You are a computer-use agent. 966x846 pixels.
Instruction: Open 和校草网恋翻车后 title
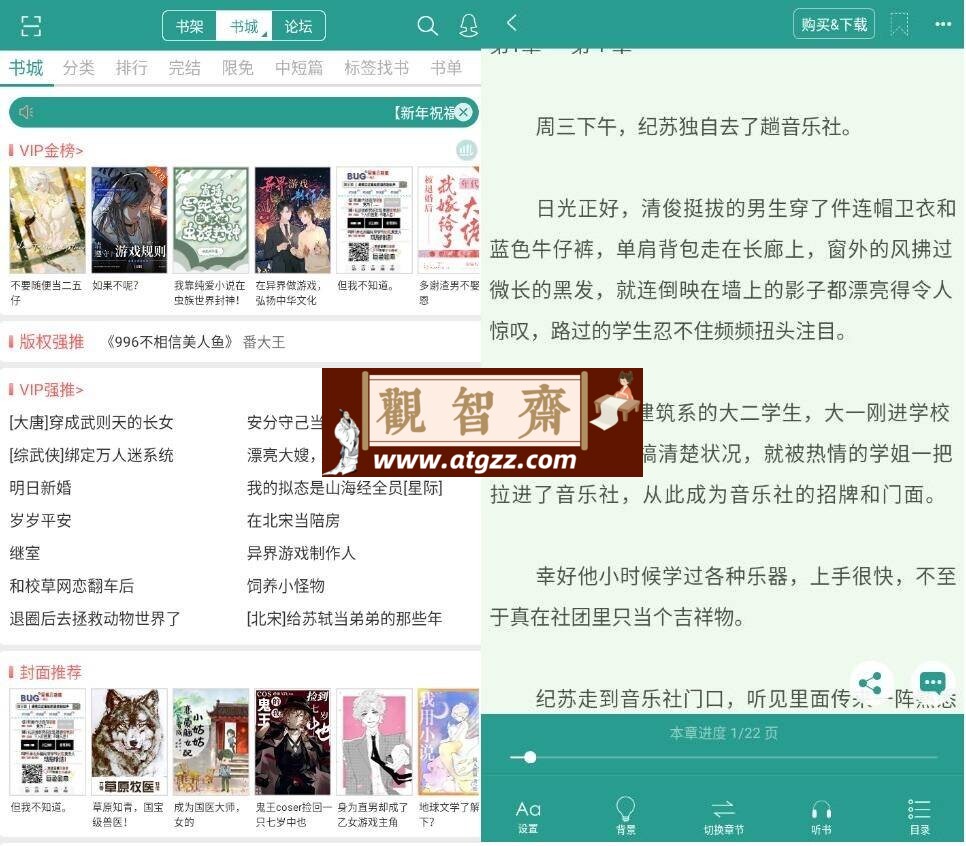[71, 585]
